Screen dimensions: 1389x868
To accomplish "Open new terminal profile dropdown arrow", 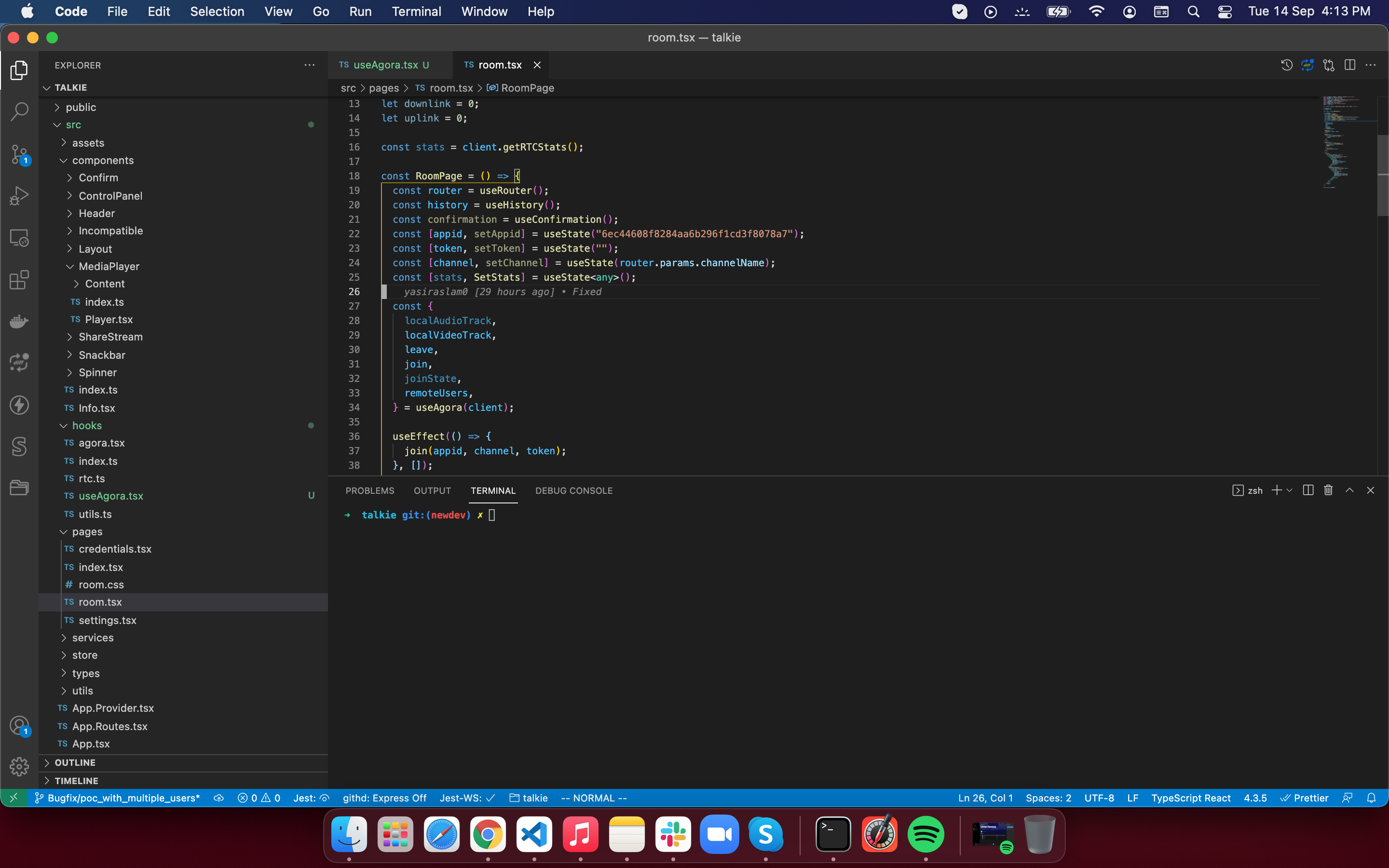I will coord(1289,490).
